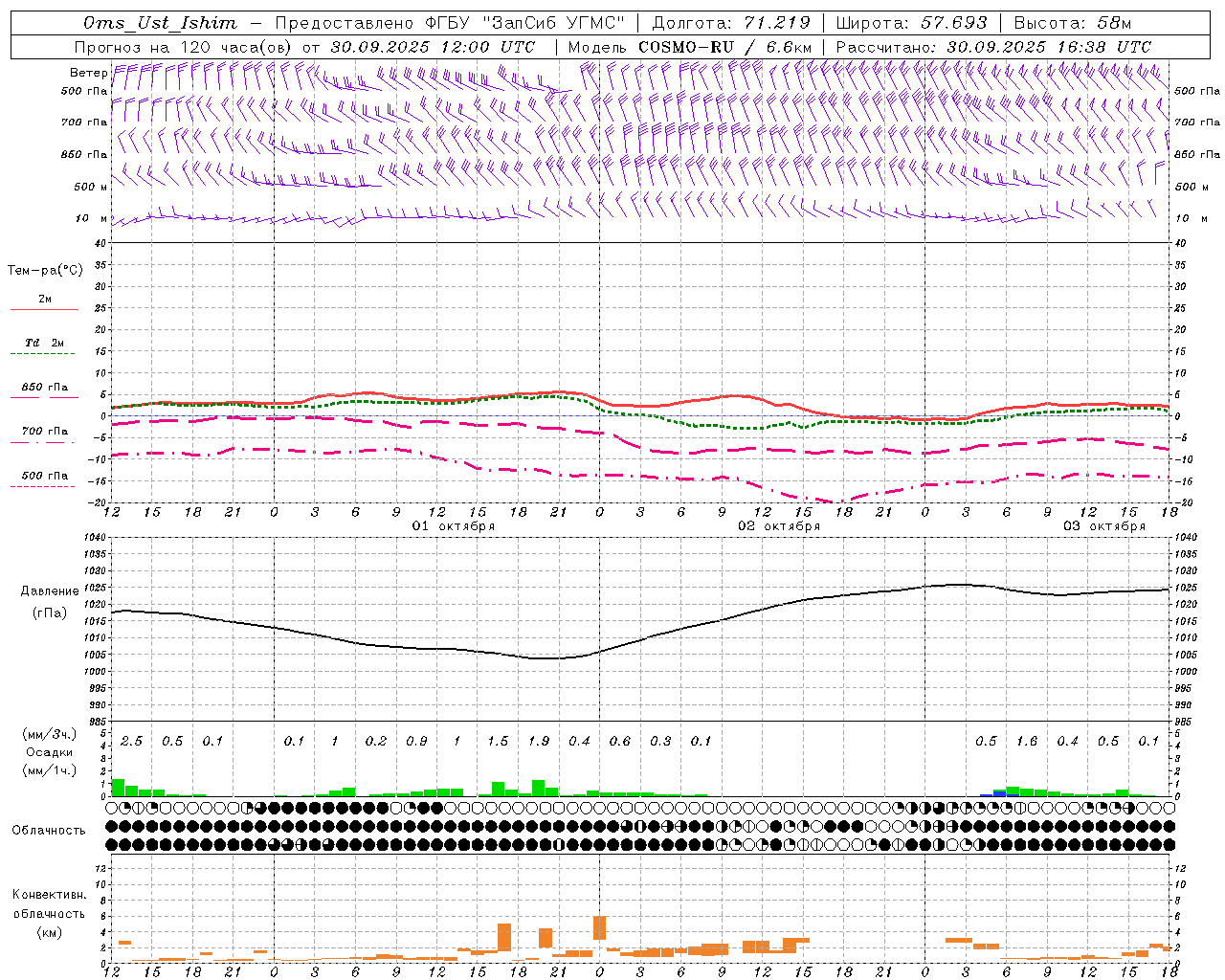Image resolution: width=1225 pixels, height=980 pixels.
Task: Click the (мм/3ч.) units label
Action: (x=49, y=734)
